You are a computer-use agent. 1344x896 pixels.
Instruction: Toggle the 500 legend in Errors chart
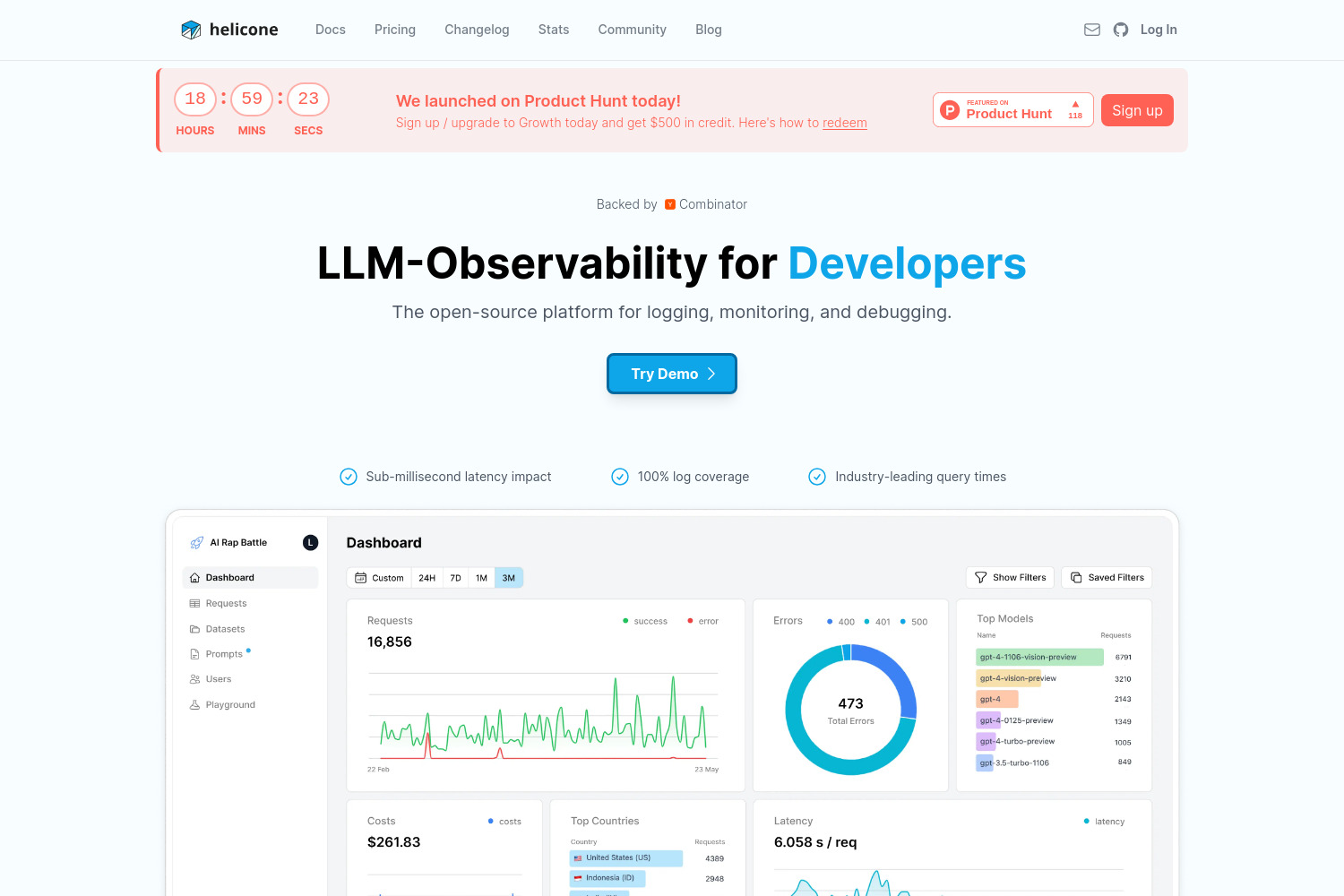point(914,622)
